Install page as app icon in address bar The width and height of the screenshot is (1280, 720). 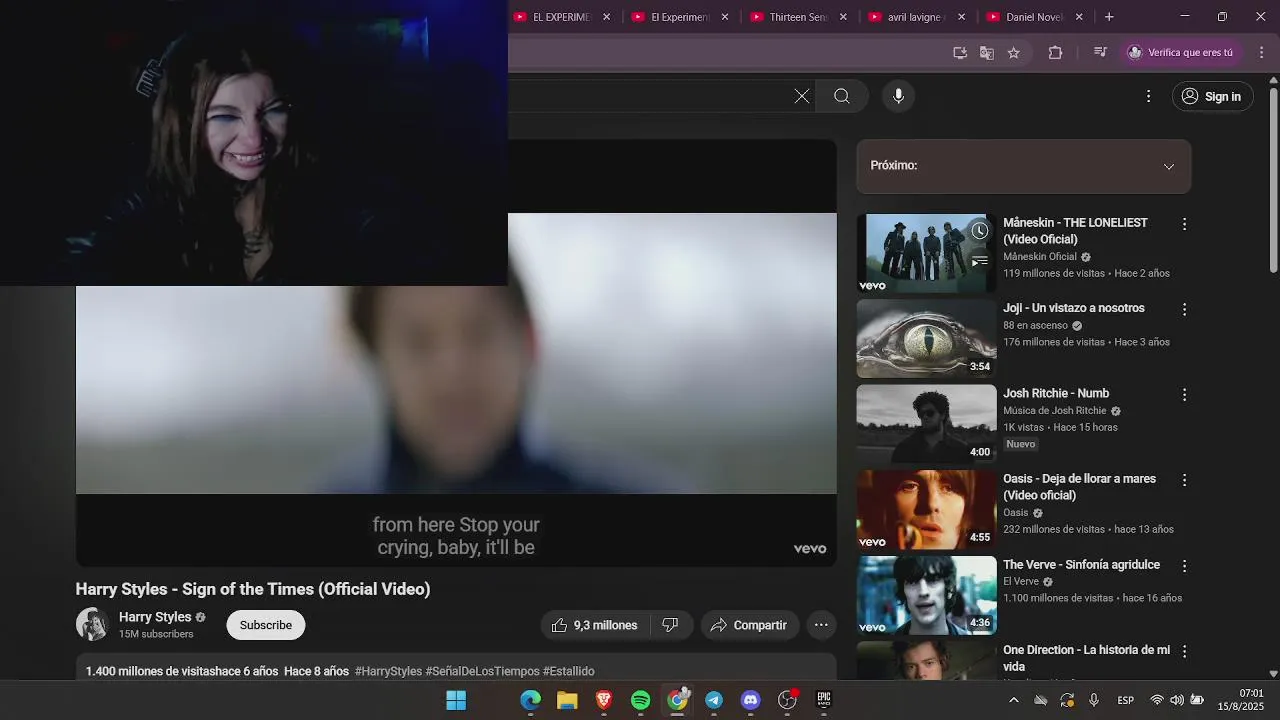point(960,52)
